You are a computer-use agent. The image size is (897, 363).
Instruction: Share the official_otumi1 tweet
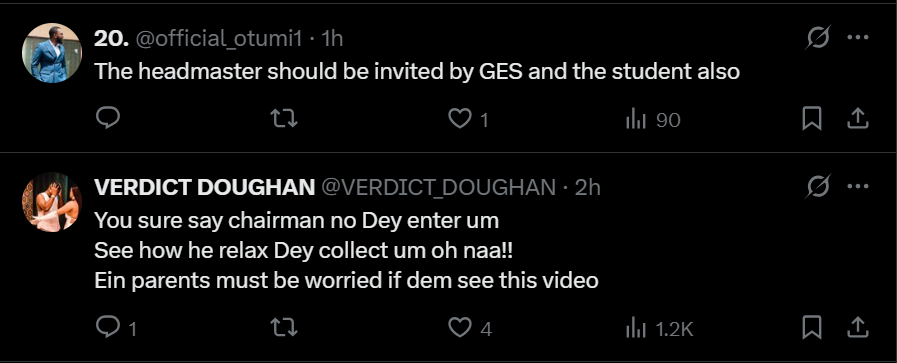click(858, 119)
